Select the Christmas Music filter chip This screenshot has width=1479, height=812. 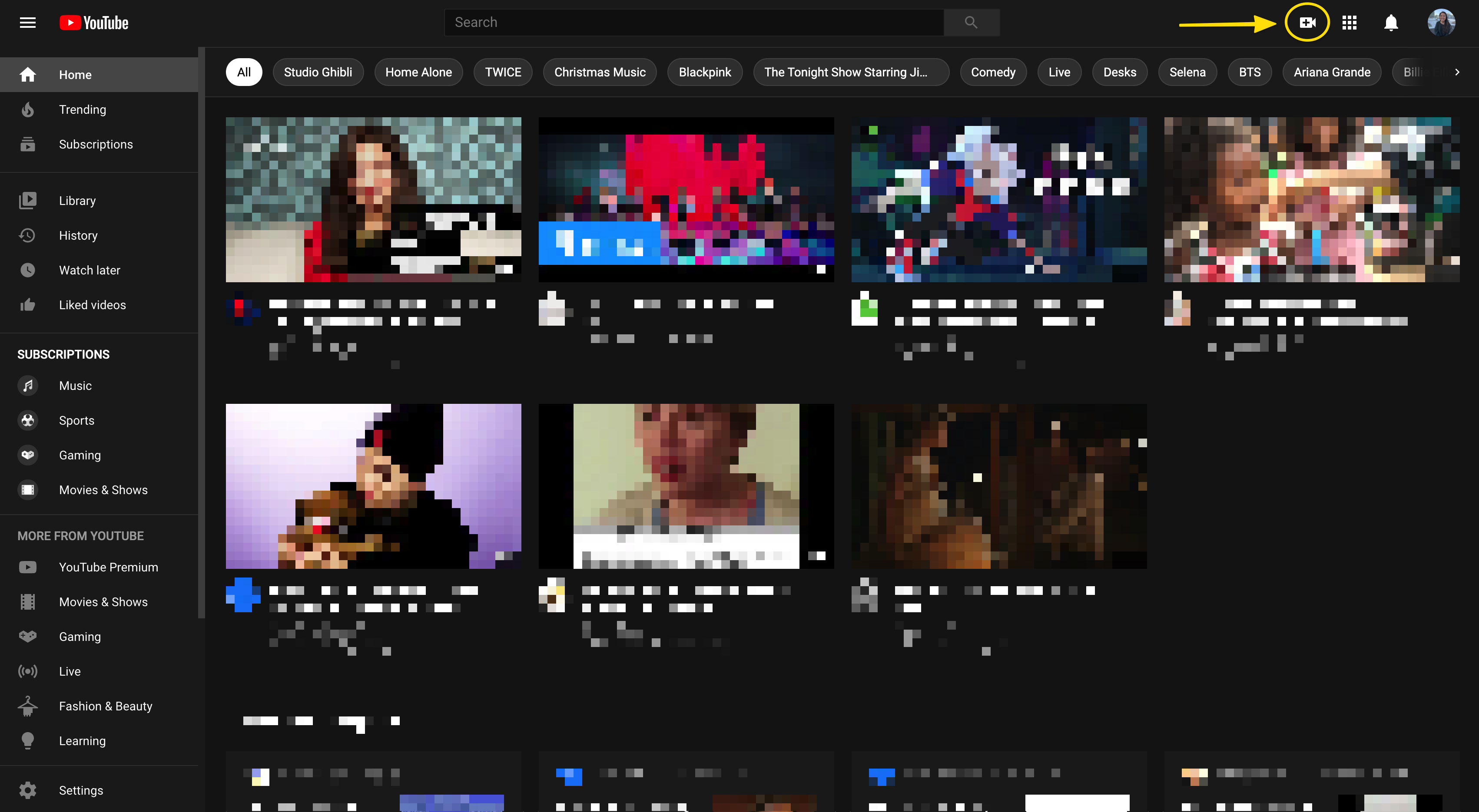(600, 73)
